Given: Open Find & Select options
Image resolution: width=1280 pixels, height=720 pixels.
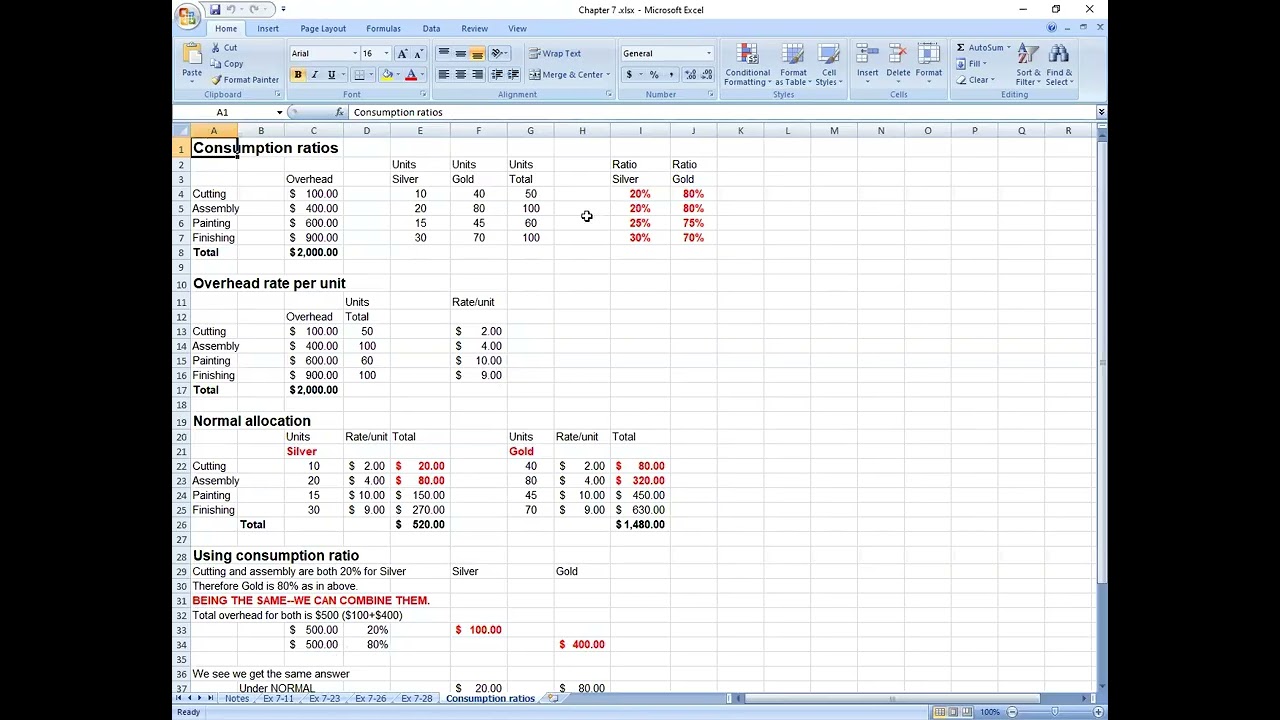Looking at the screenshot, I should tap(1059, 64).
